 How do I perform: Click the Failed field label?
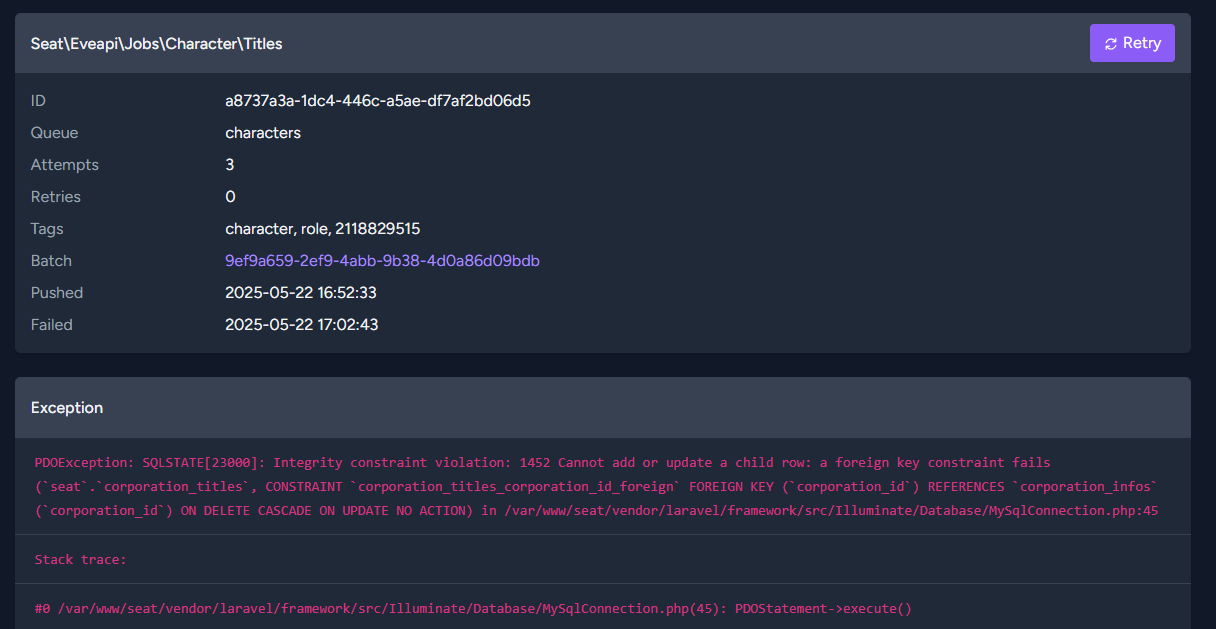click(52, 325)
